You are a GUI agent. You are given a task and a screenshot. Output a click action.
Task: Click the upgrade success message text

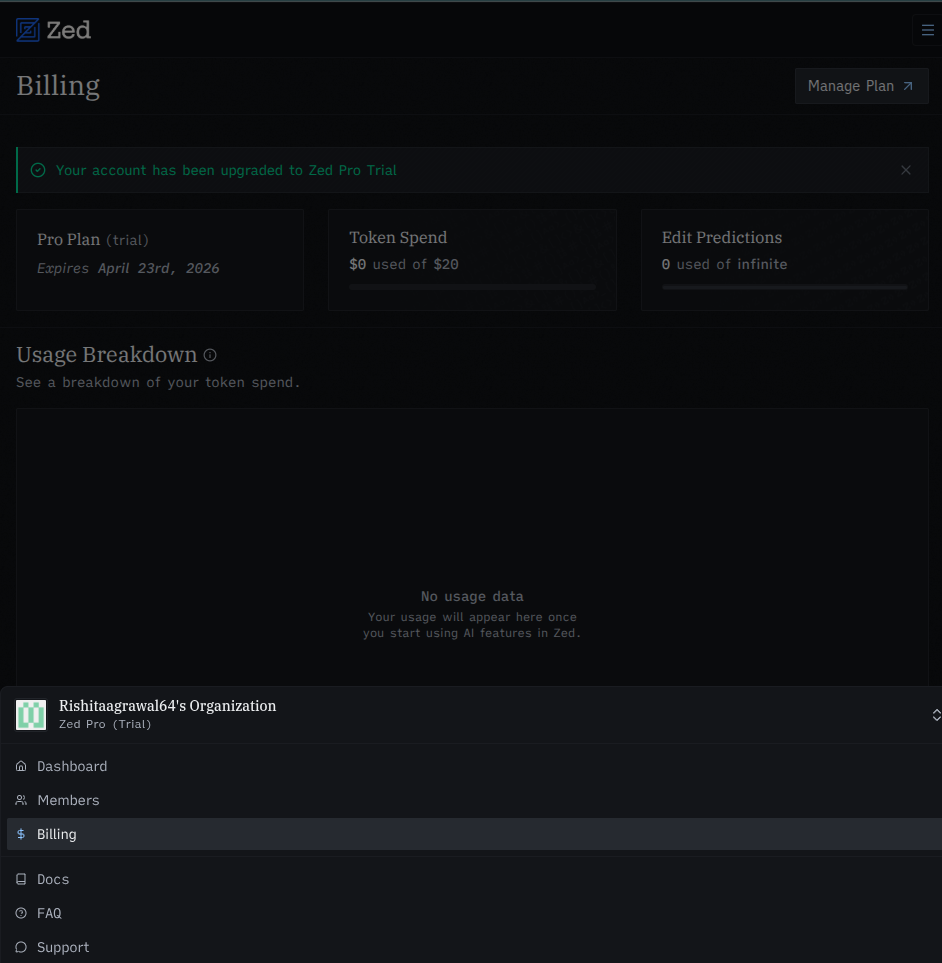227,170
